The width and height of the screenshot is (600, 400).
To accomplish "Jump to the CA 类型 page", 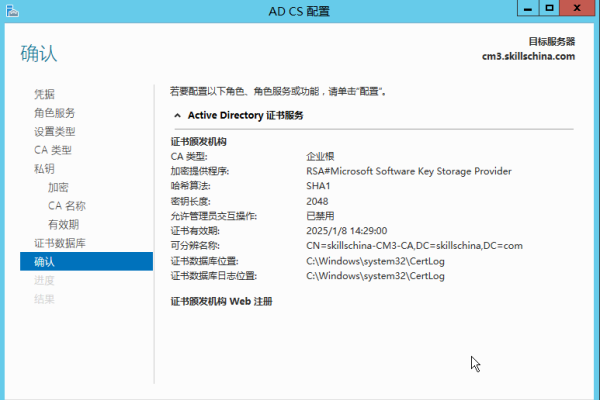I will 52,150.
